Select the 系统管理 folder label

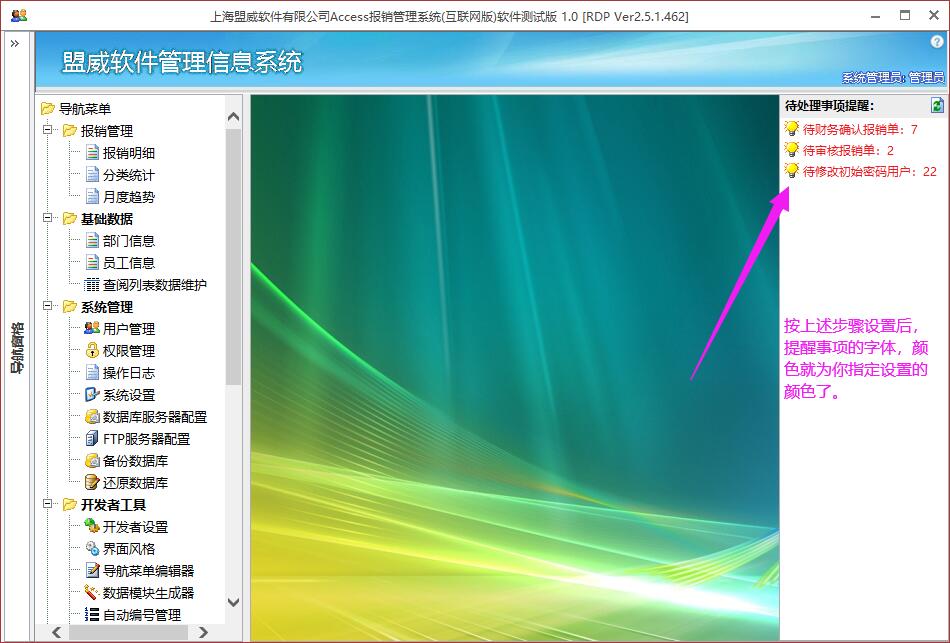point(107,307)
